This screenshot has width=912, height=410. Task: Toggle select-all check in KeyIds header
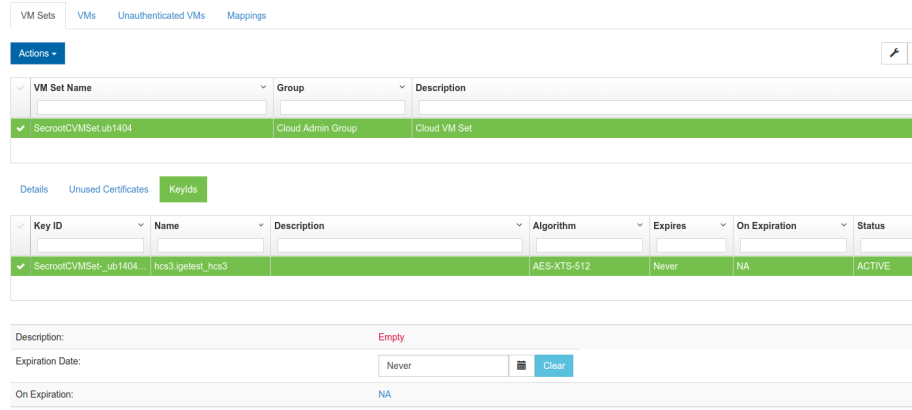click(x=21, y=226)
